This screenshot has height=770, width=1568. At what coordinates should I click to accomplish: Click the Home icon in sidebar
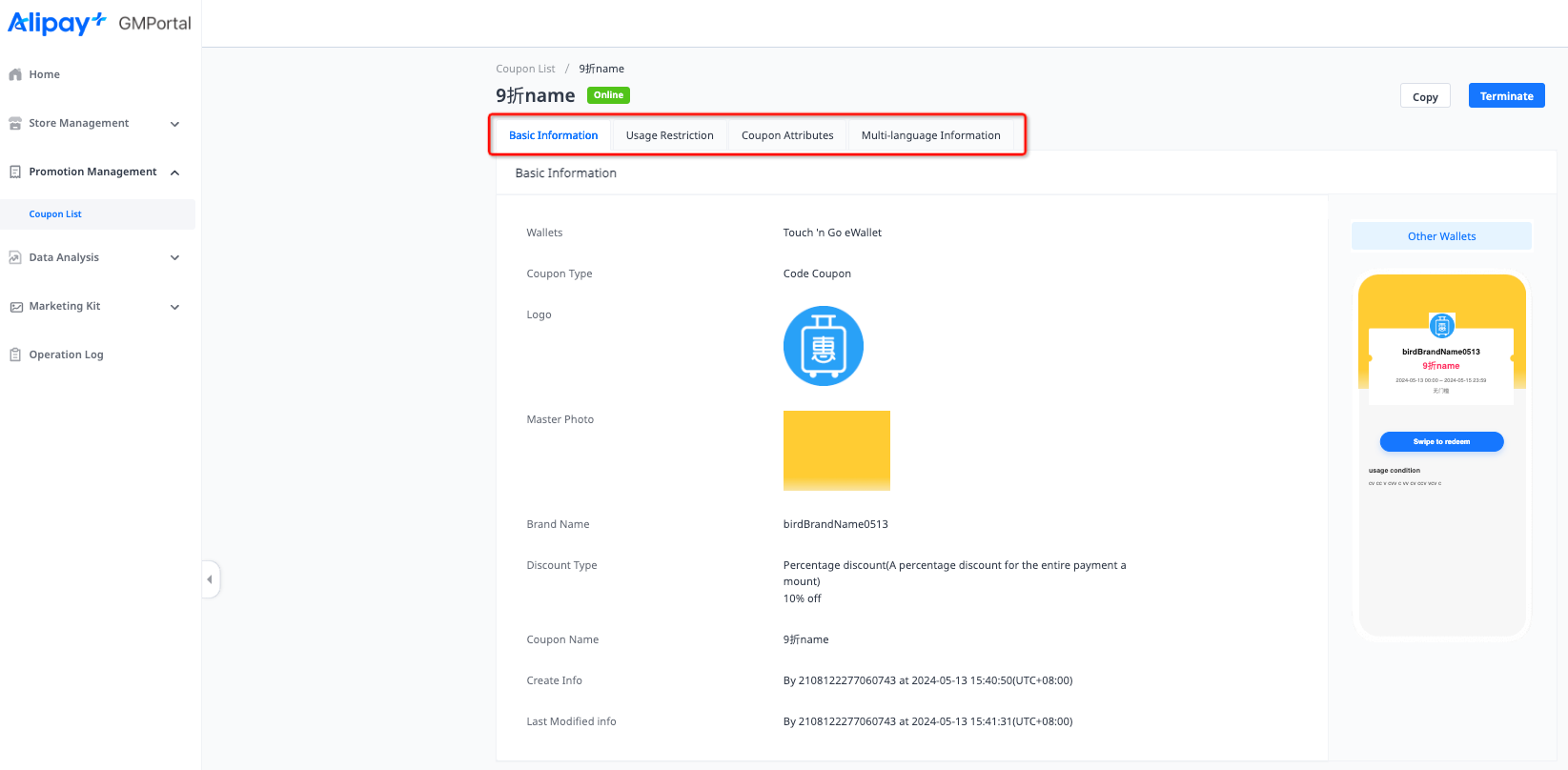click(15, 74)
